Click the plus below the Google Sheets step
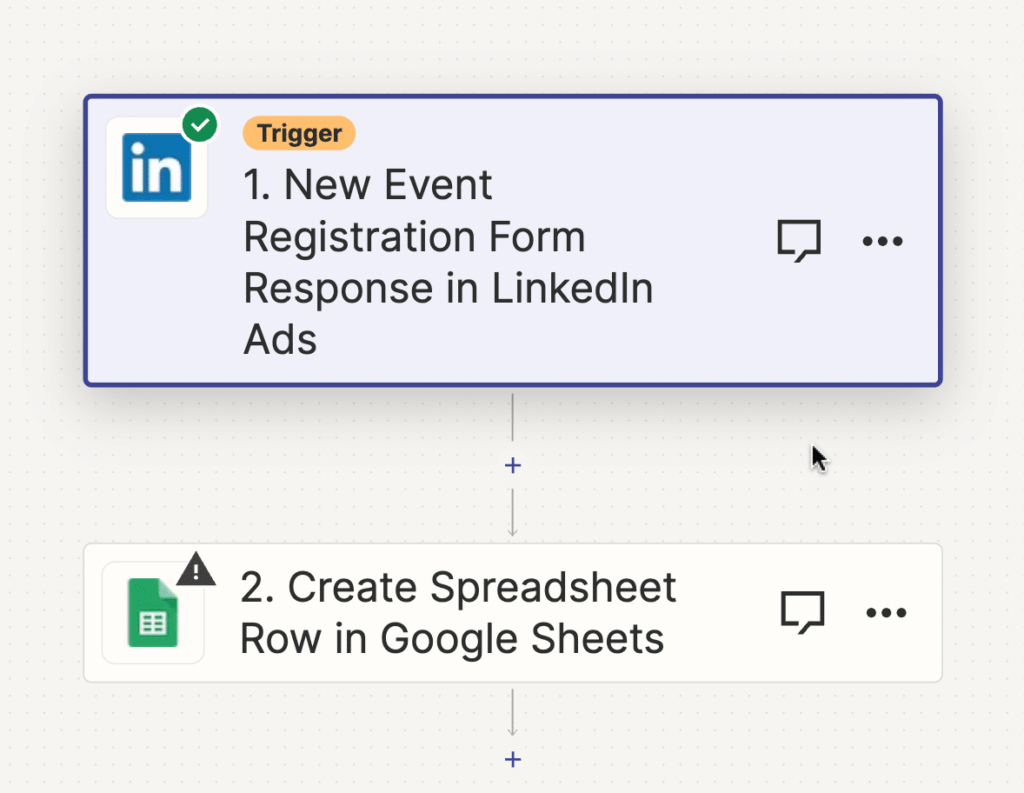Screen dimensions: 1024x793 (512, 760)
